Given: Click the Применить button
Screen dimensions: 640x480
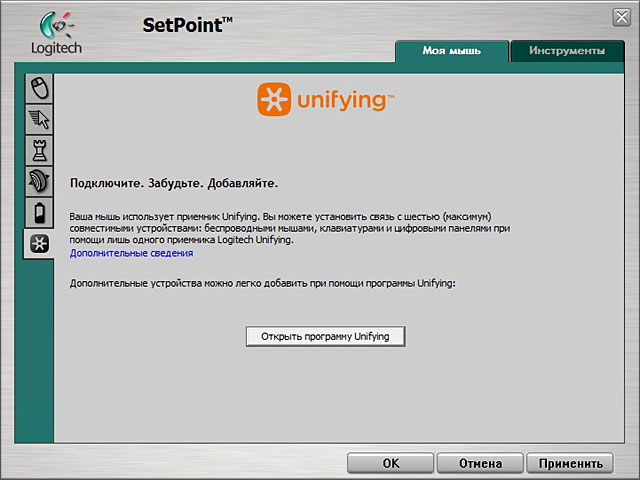Looking at the screenshot, I should [x=570, y=463].
